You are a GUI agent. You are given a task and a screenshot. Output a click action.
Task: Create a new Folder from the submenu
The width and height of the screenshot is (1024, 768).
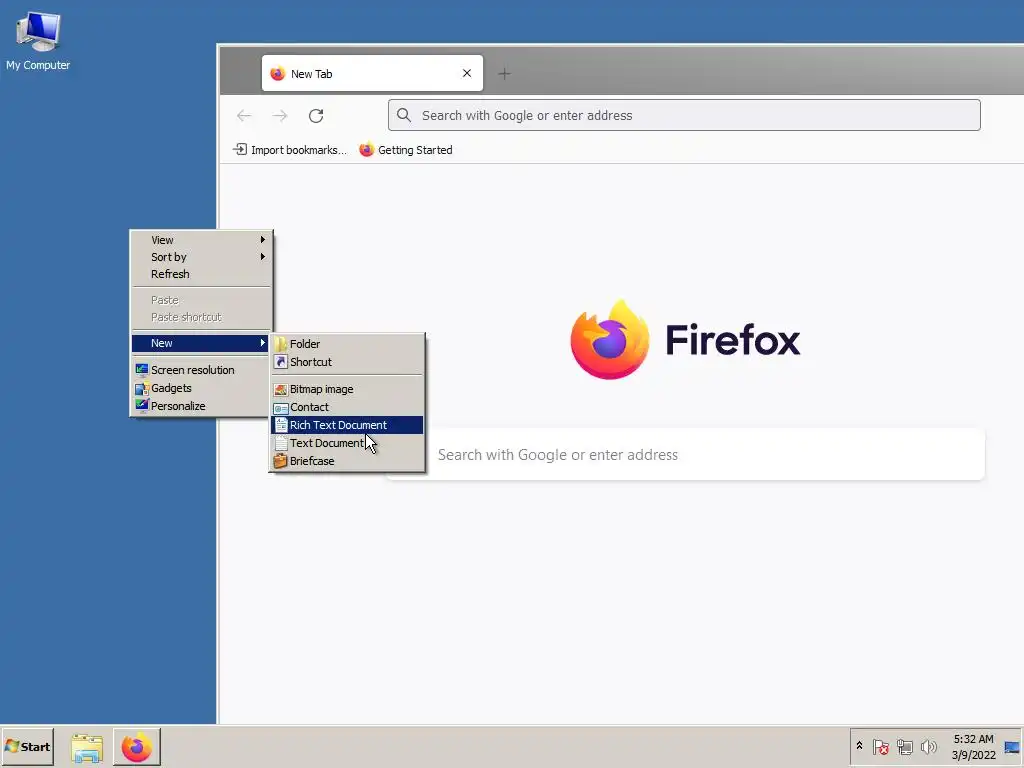[x=347, y=344]
